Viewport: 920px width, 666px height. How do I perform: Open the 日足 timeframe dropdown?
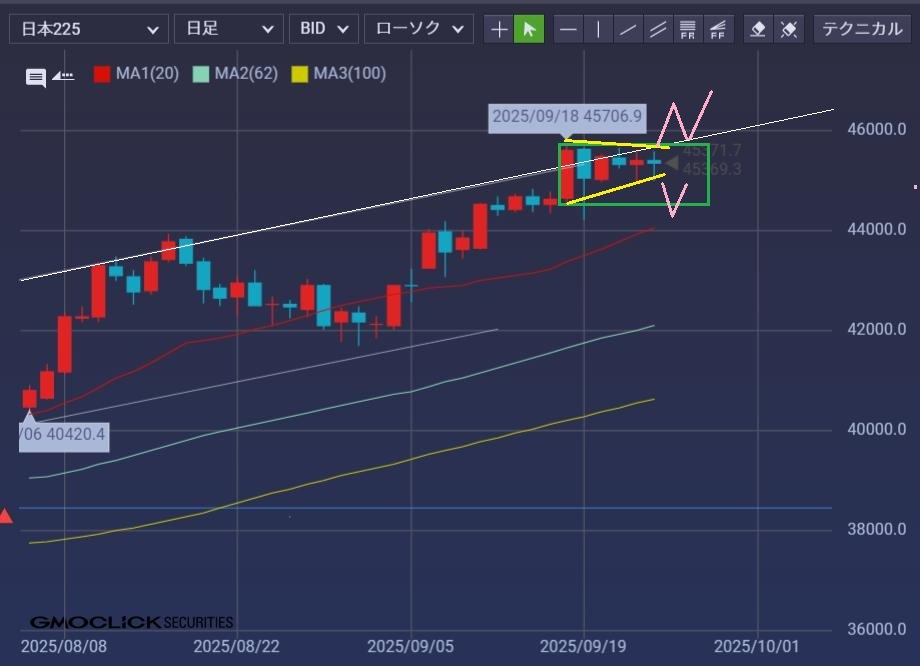[227, 29]
